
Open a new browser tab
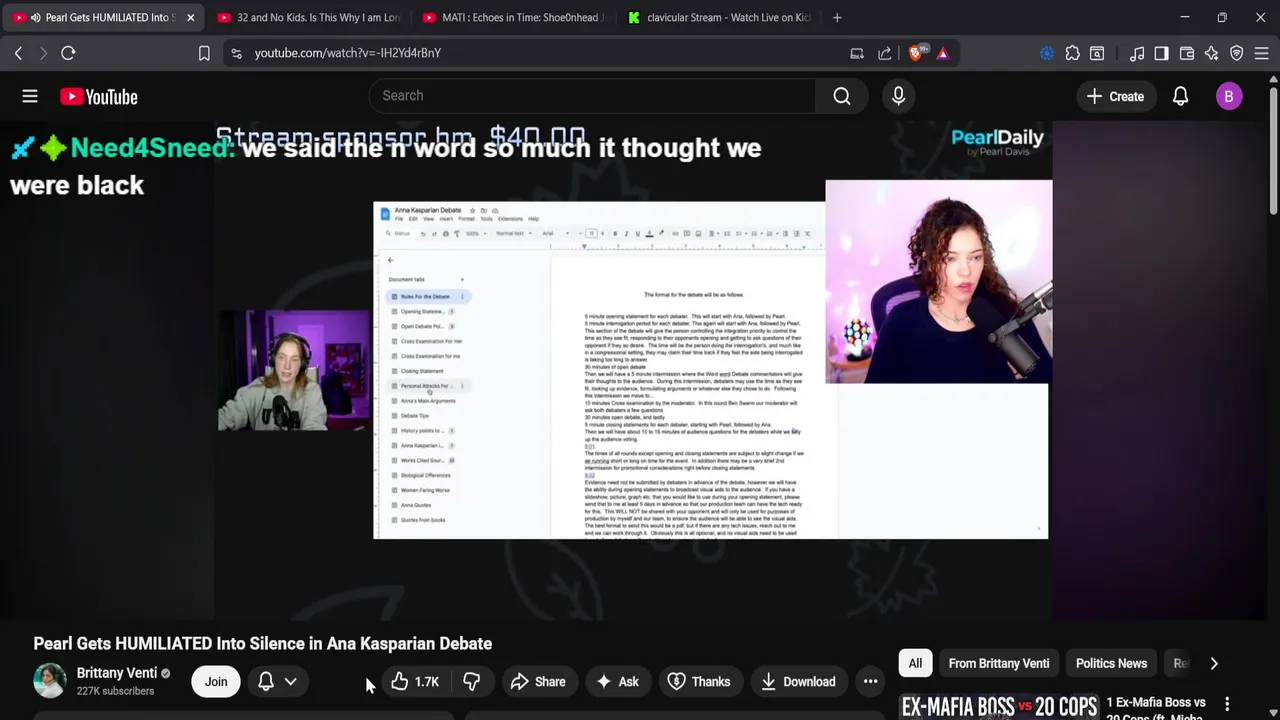[x=837, y=17]
